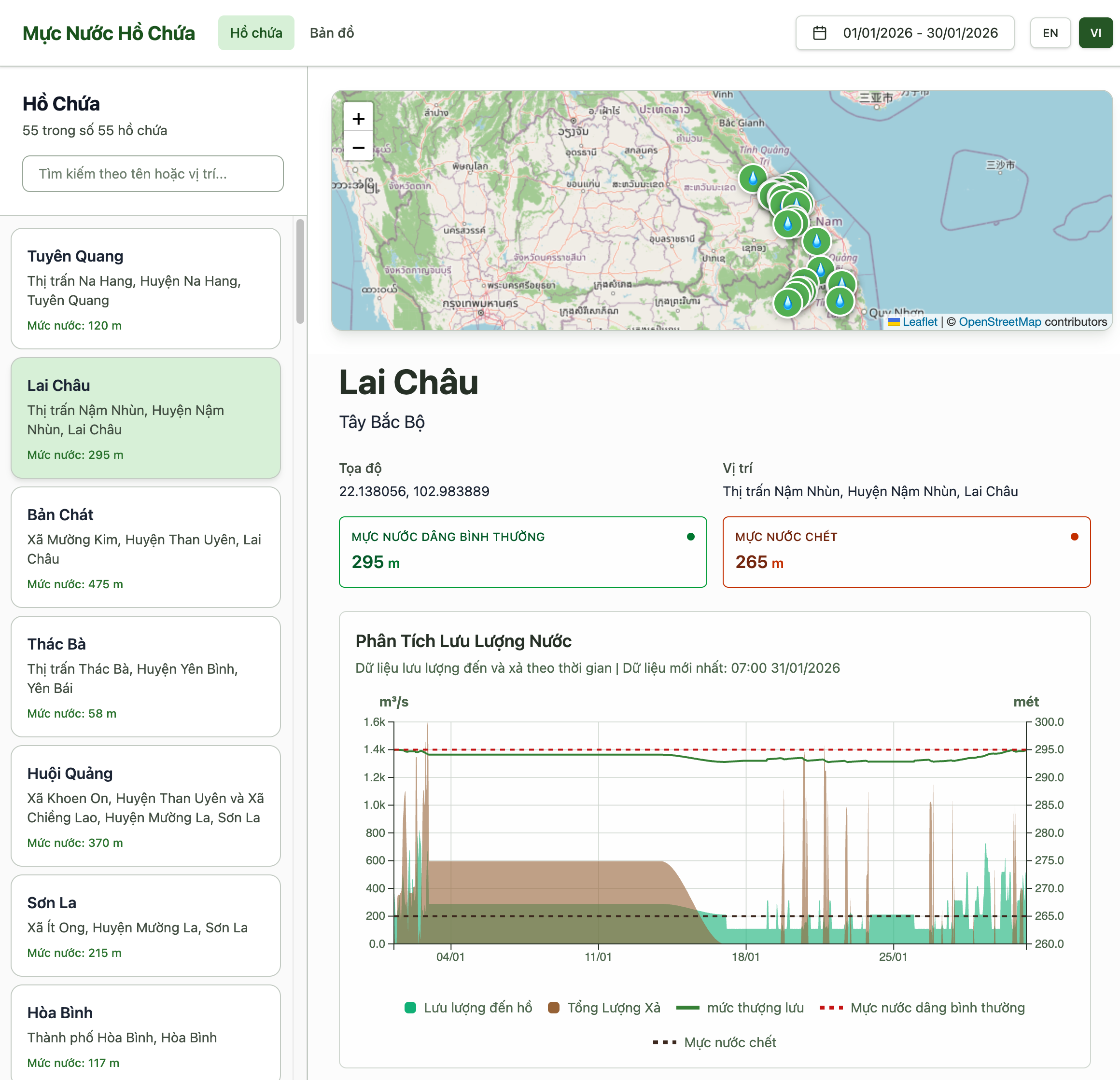Zoom out on the map
This screenshot has height=1080, width=1120.
point(358,147)
